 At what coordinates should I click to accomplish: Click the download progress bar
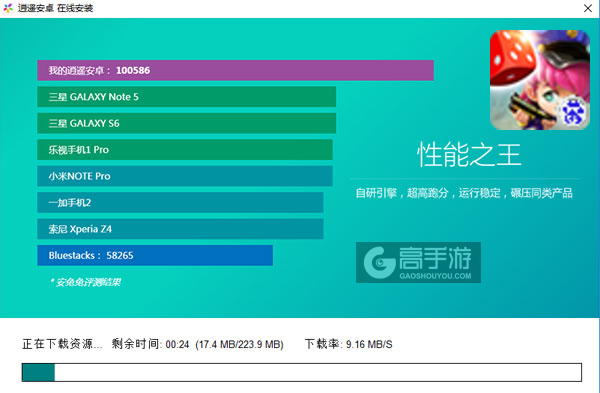302,372
